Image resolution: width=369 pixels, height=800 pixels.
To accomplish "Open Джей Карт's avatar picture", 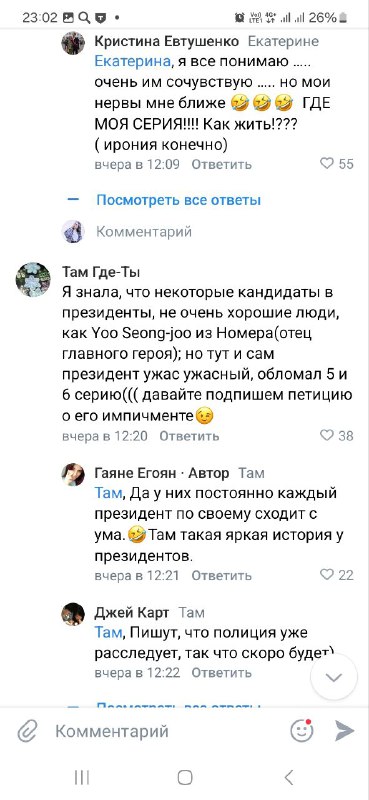I will (73, 614).
